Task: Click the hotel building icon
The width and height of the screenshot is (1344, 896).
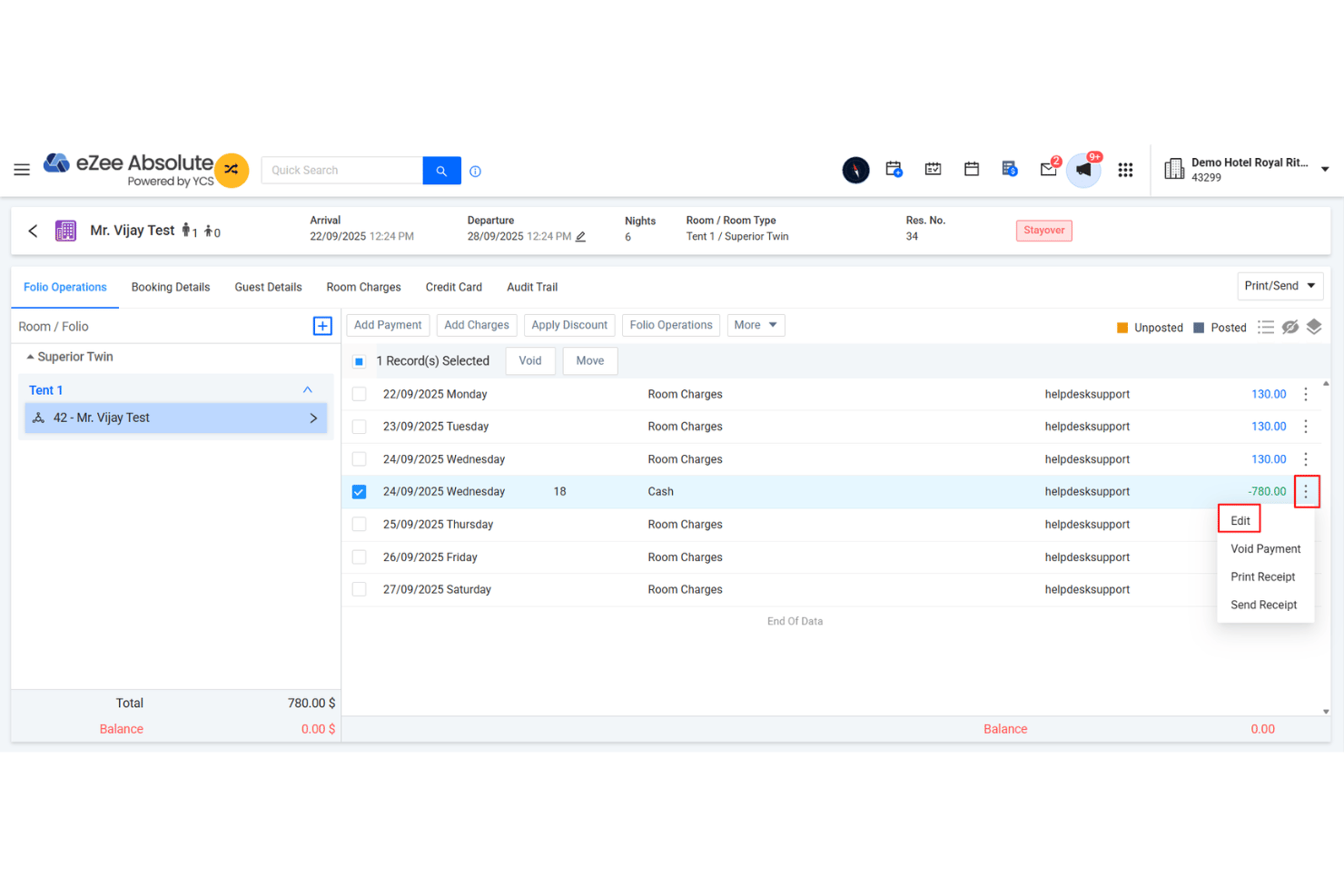Action: pyautogui.click(x=1174, y=169)
